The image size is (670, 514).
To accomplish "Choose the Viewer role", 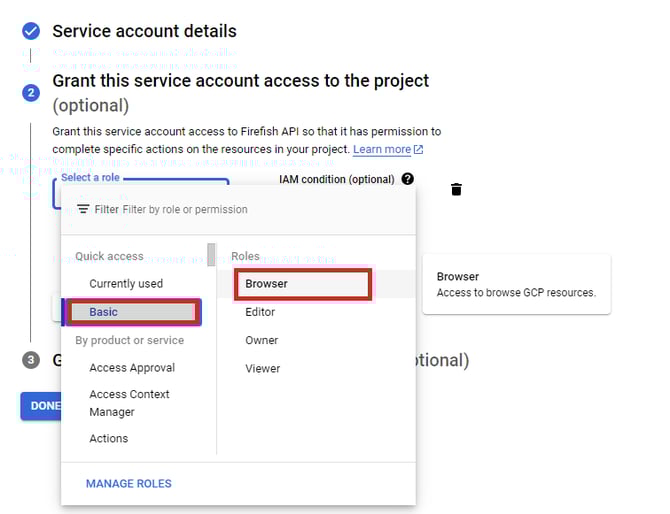I will (x=262, y=368).
